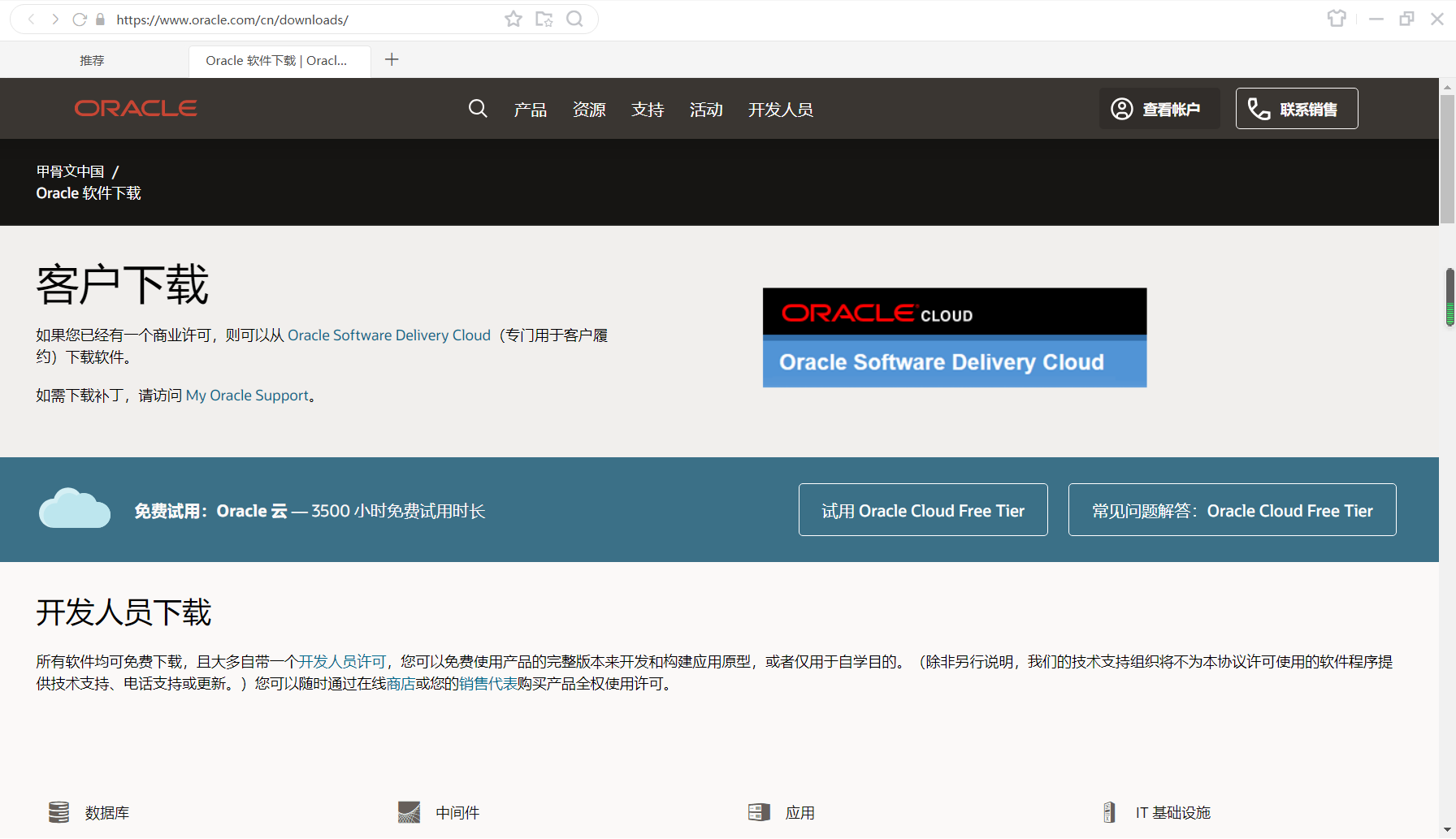Image resolution: width=1456 pixels, height=839 pixels.
Task: Open the 商店 online store link
Action: (401, 684)
